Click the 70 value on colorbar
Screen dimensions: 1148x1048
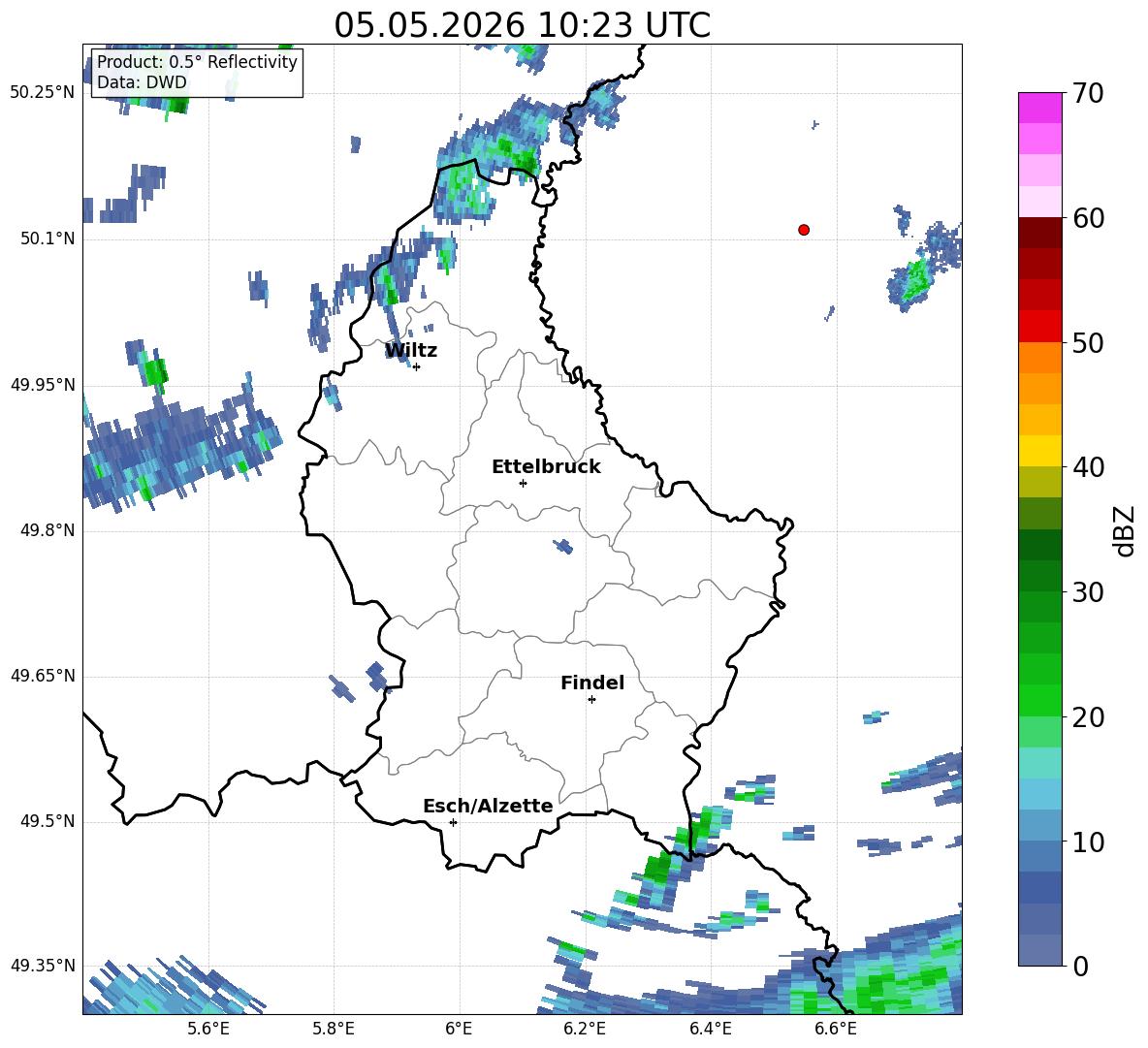click(1087, 93)
